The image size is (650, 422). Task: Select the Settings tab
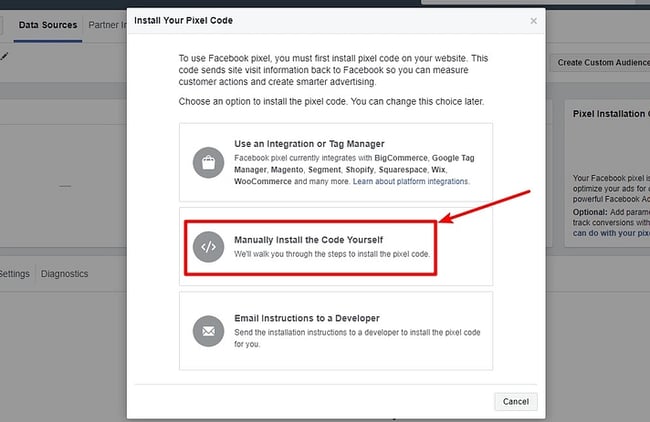14,273
